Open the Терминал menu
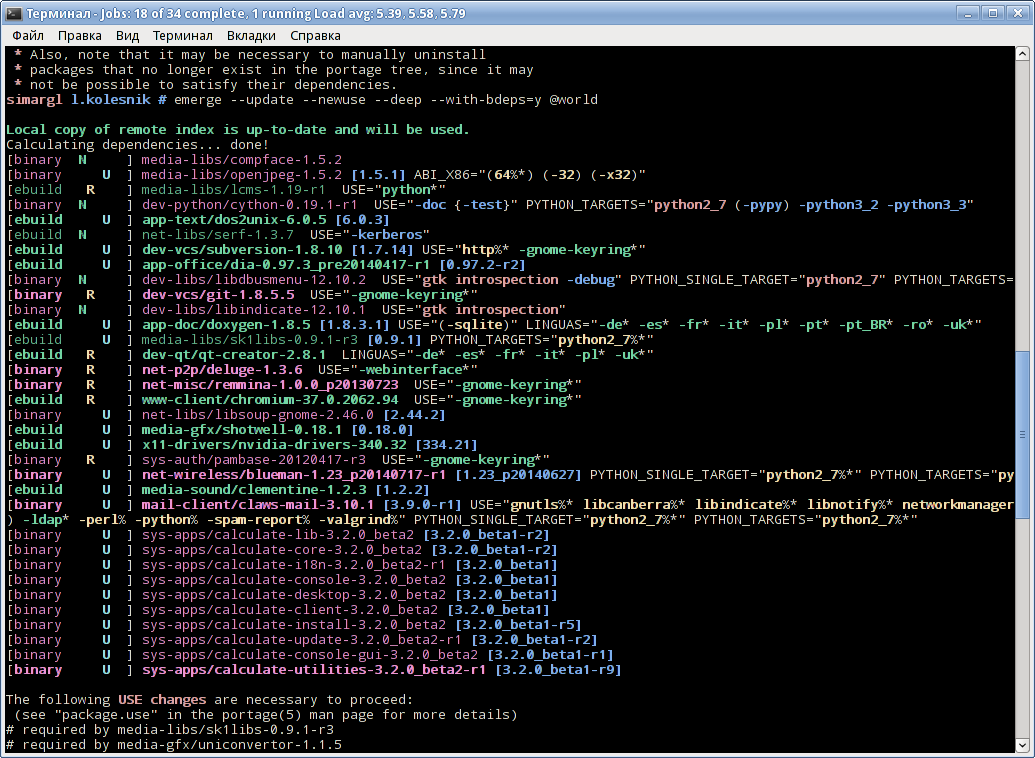This screenshot has height=758, width=1035. [x=183, y=36]
